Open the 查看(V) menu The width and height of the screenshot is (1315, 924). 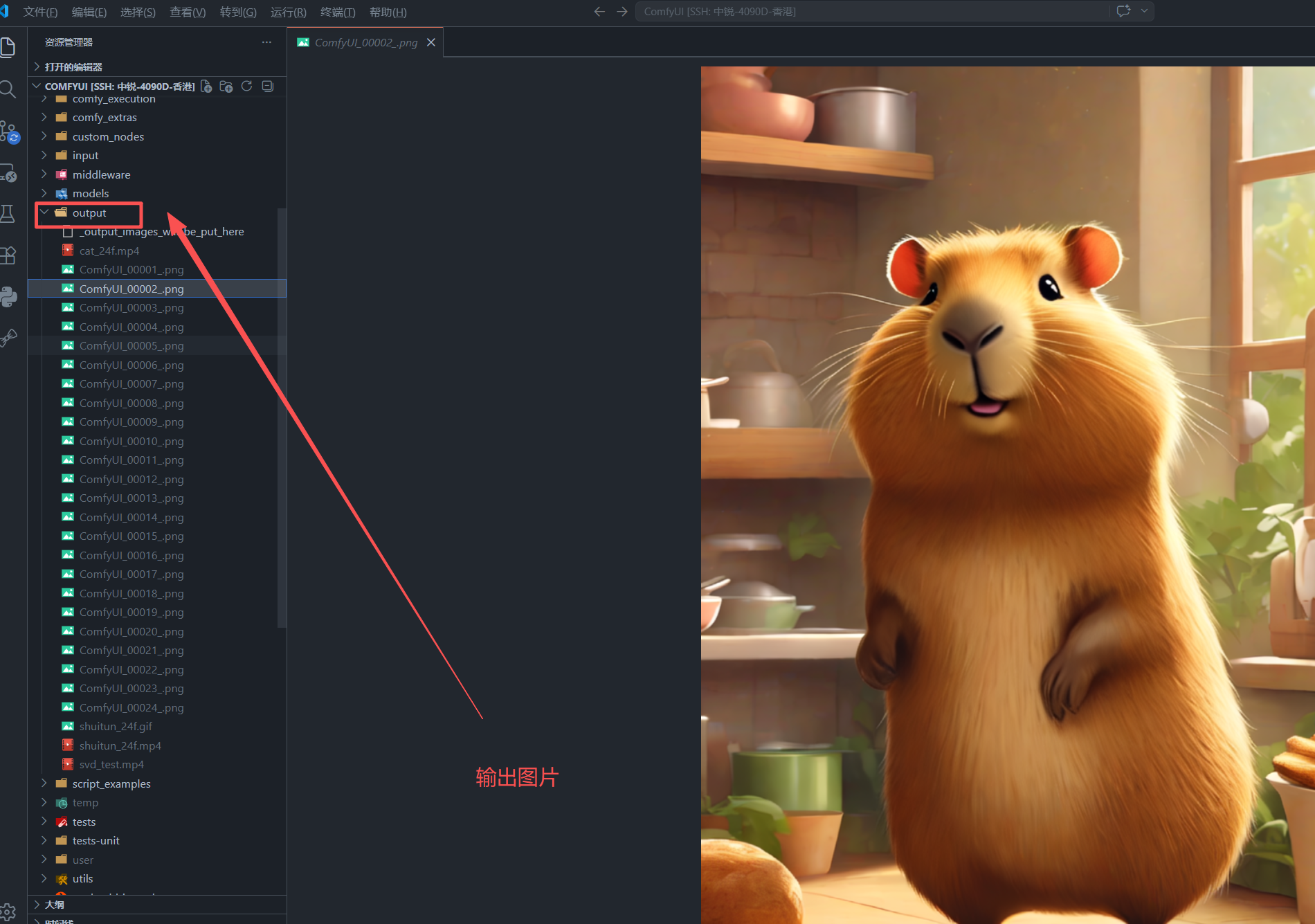(188, 12)
